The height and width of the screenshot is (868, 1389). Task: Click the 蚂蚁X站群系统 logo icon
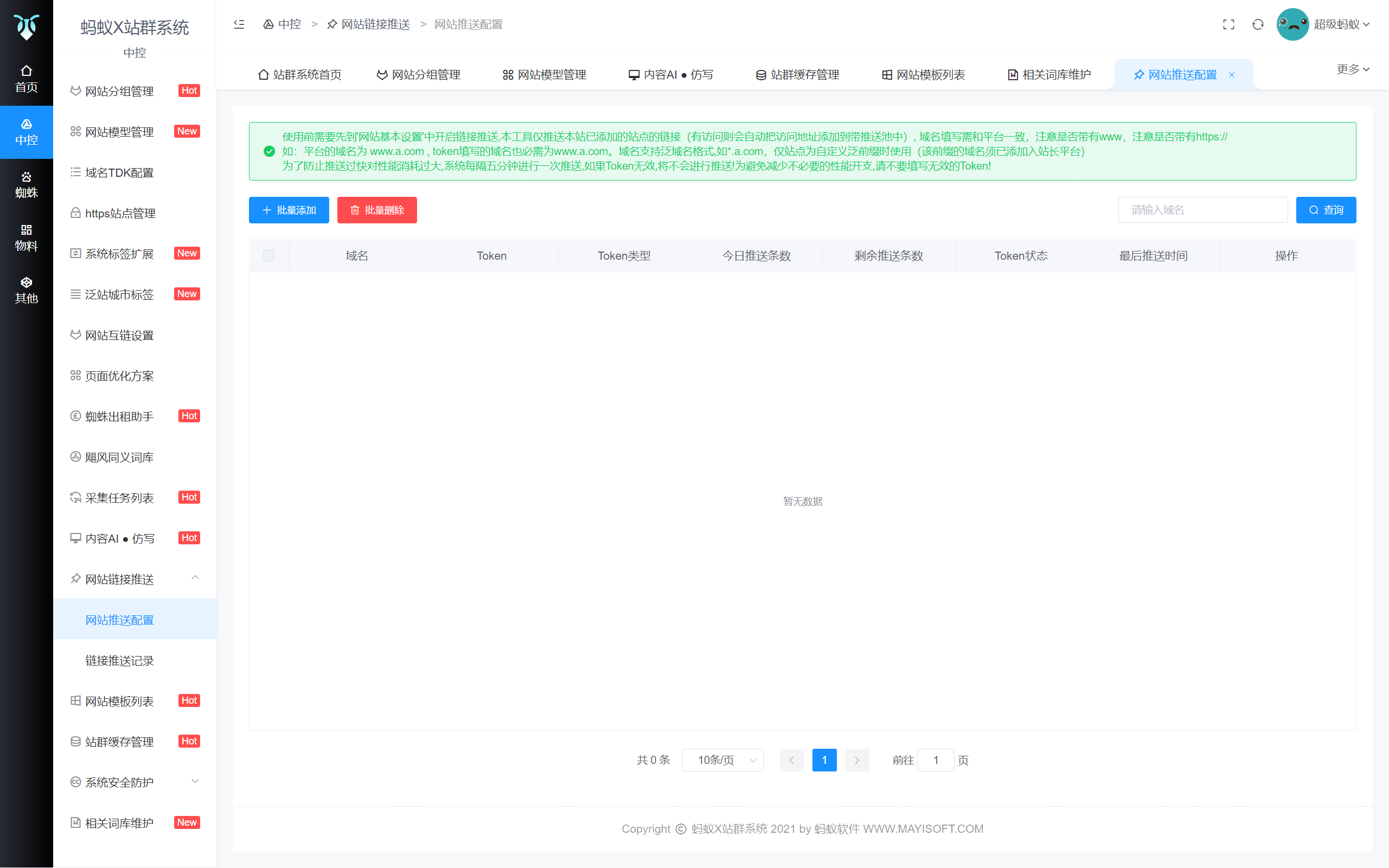point(27,27)
